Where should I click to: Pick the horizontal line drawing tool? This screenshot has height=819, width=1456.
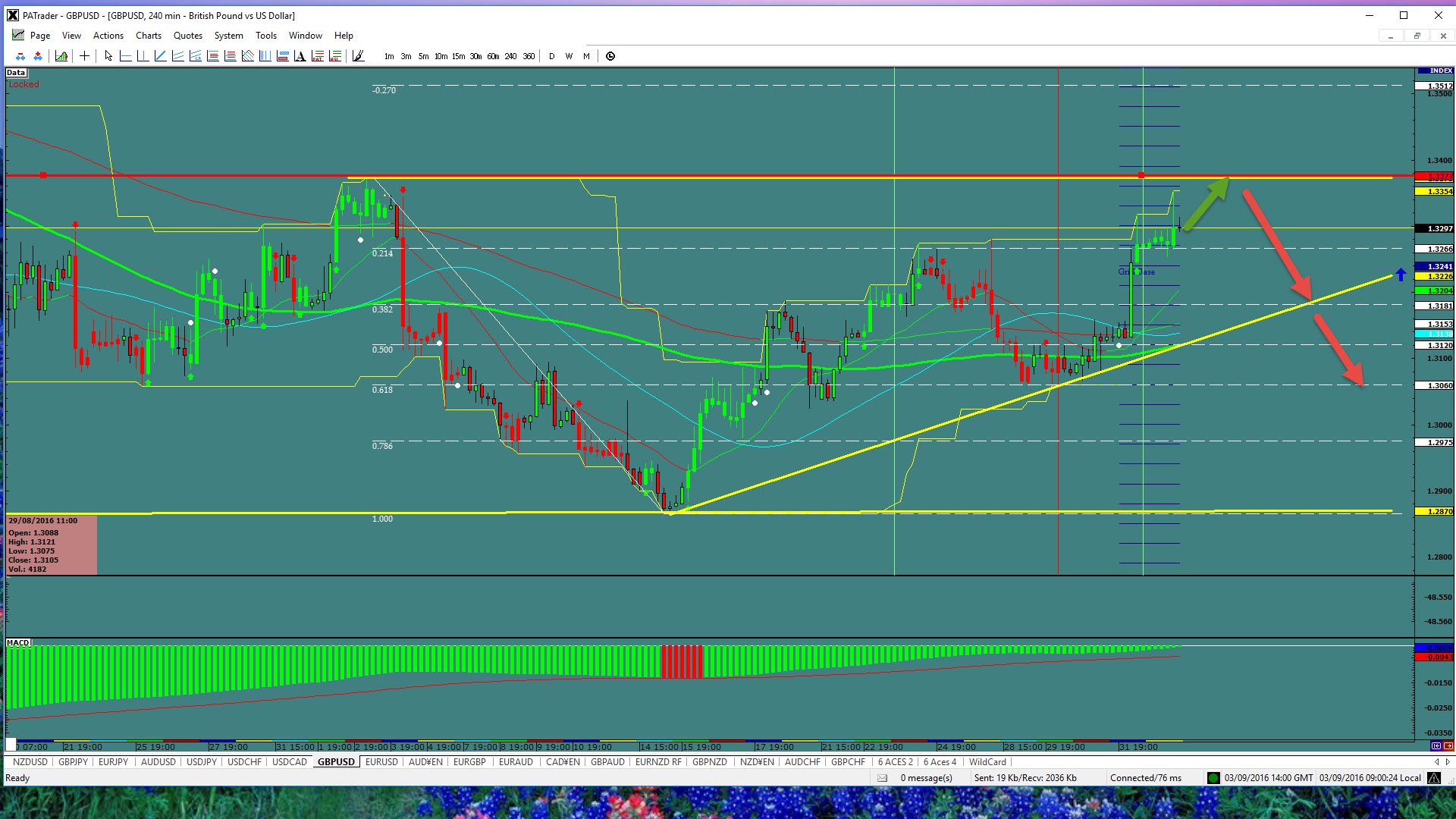click(x=126, y=55)
